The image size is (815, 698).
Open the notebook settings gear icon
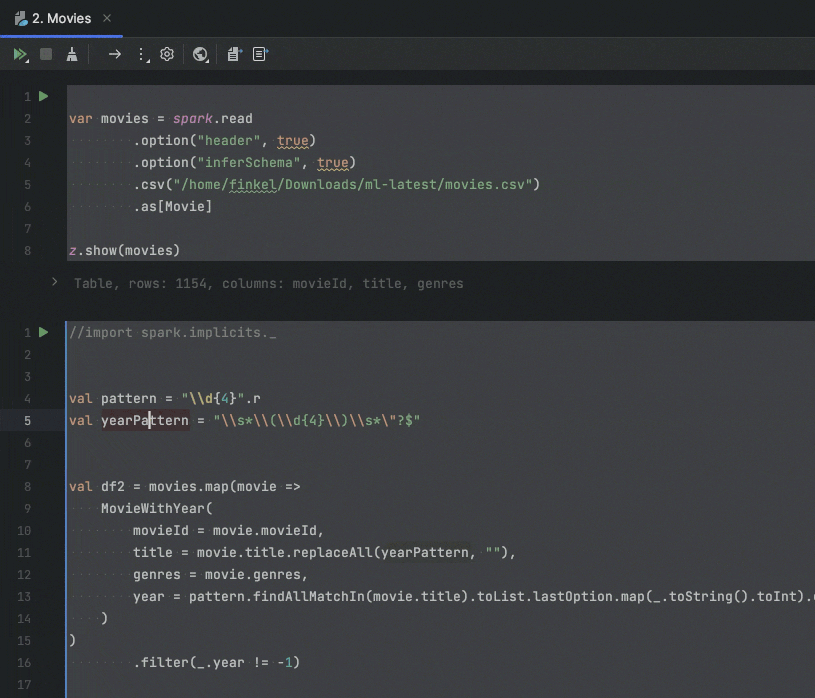pyautogui.click(x=167, y=54)
